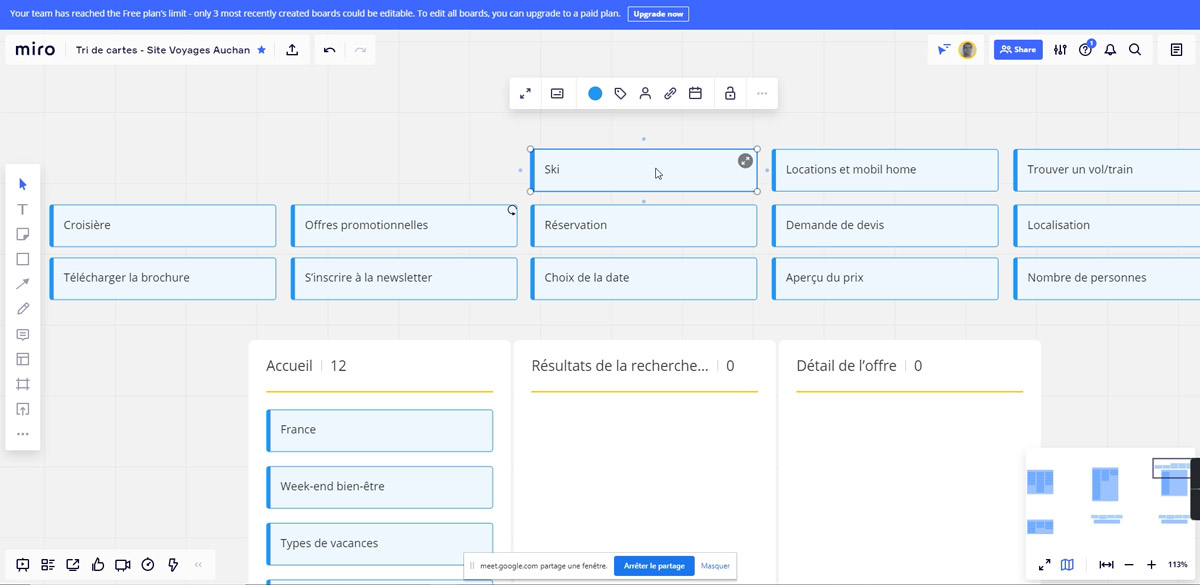Open the more options ellipsis in context toolbar
The height and width of the screenshot is (585, 1200).
coord(762,93)
